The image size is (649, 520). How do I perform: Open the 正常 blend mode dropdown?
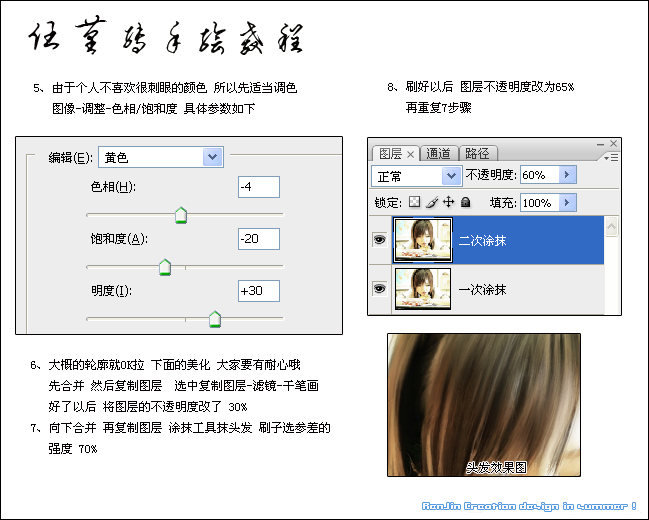(416, 176)
